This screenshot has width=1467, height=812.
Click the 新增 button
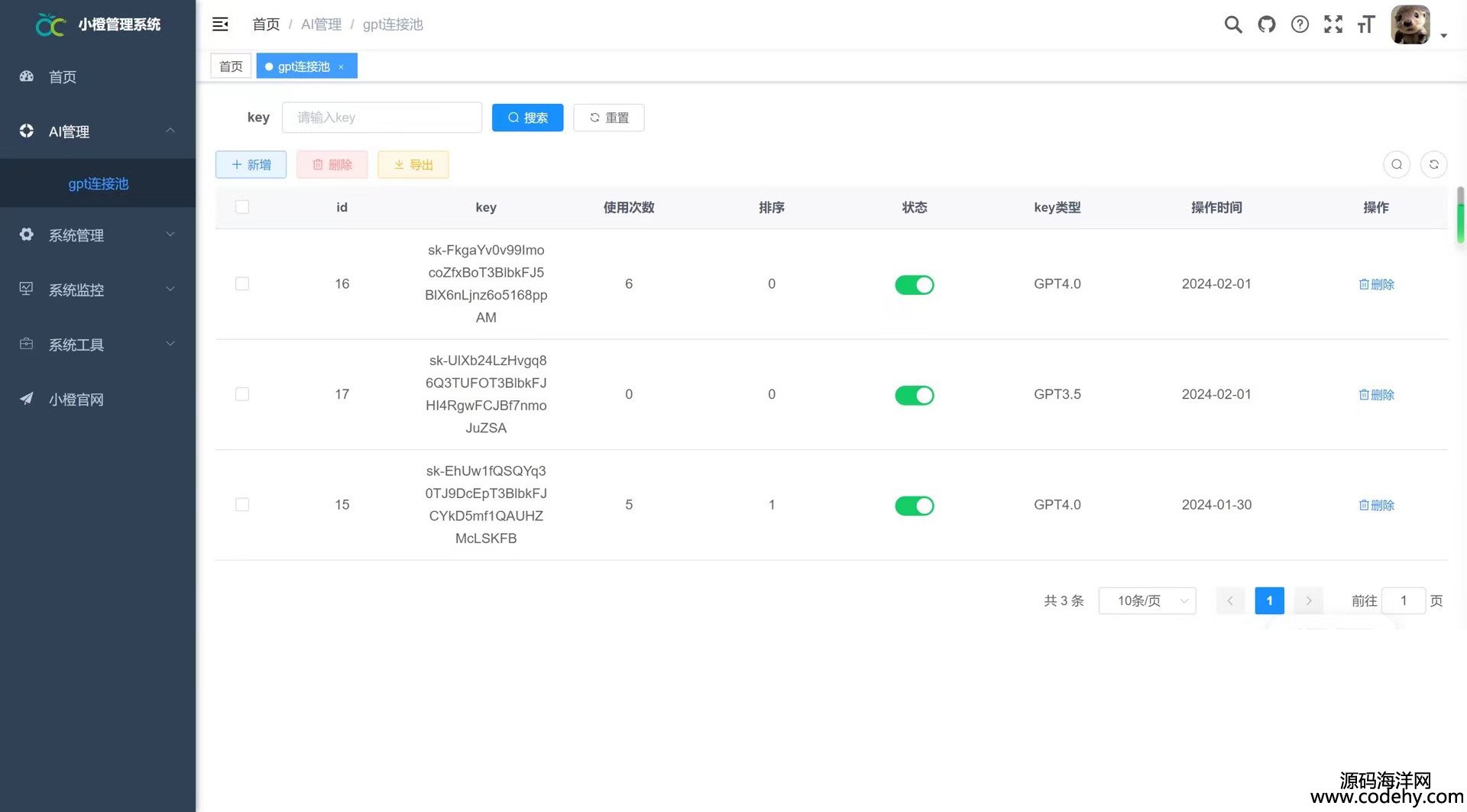pos(251,165)
